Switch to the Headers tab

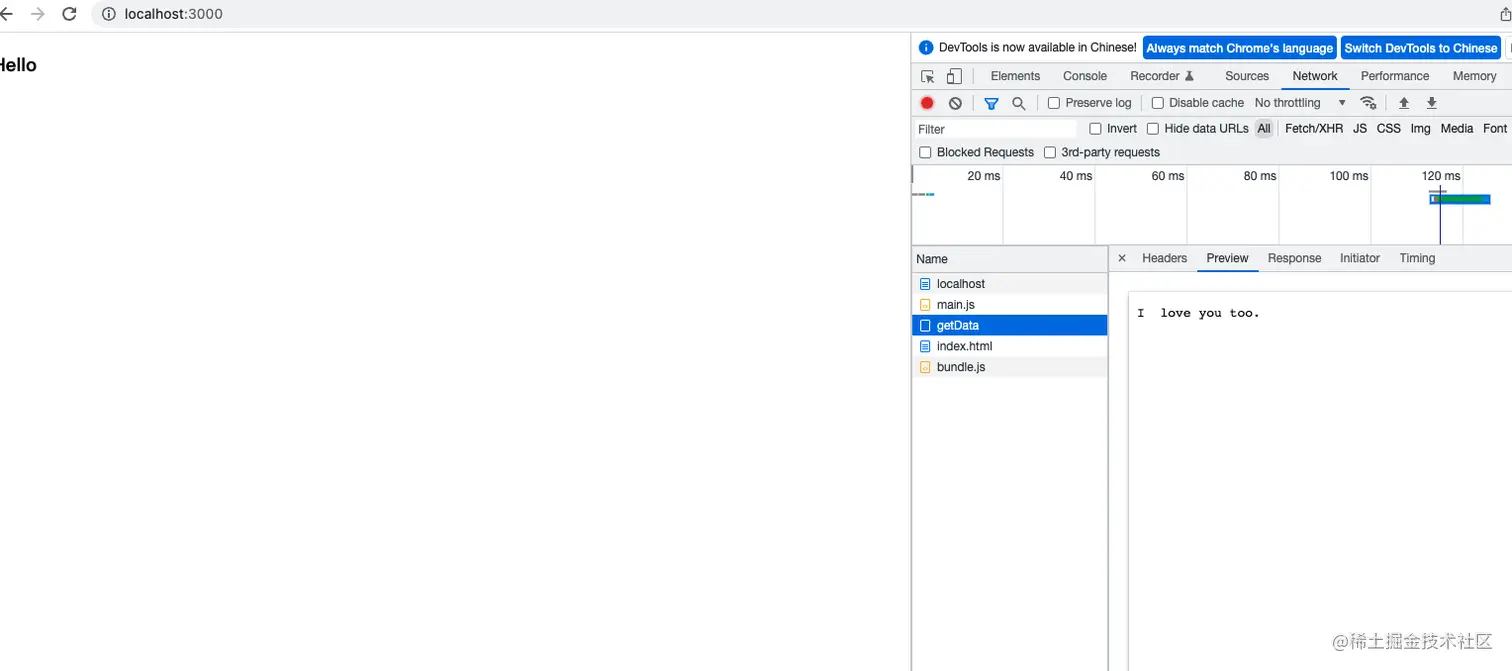1164,258
